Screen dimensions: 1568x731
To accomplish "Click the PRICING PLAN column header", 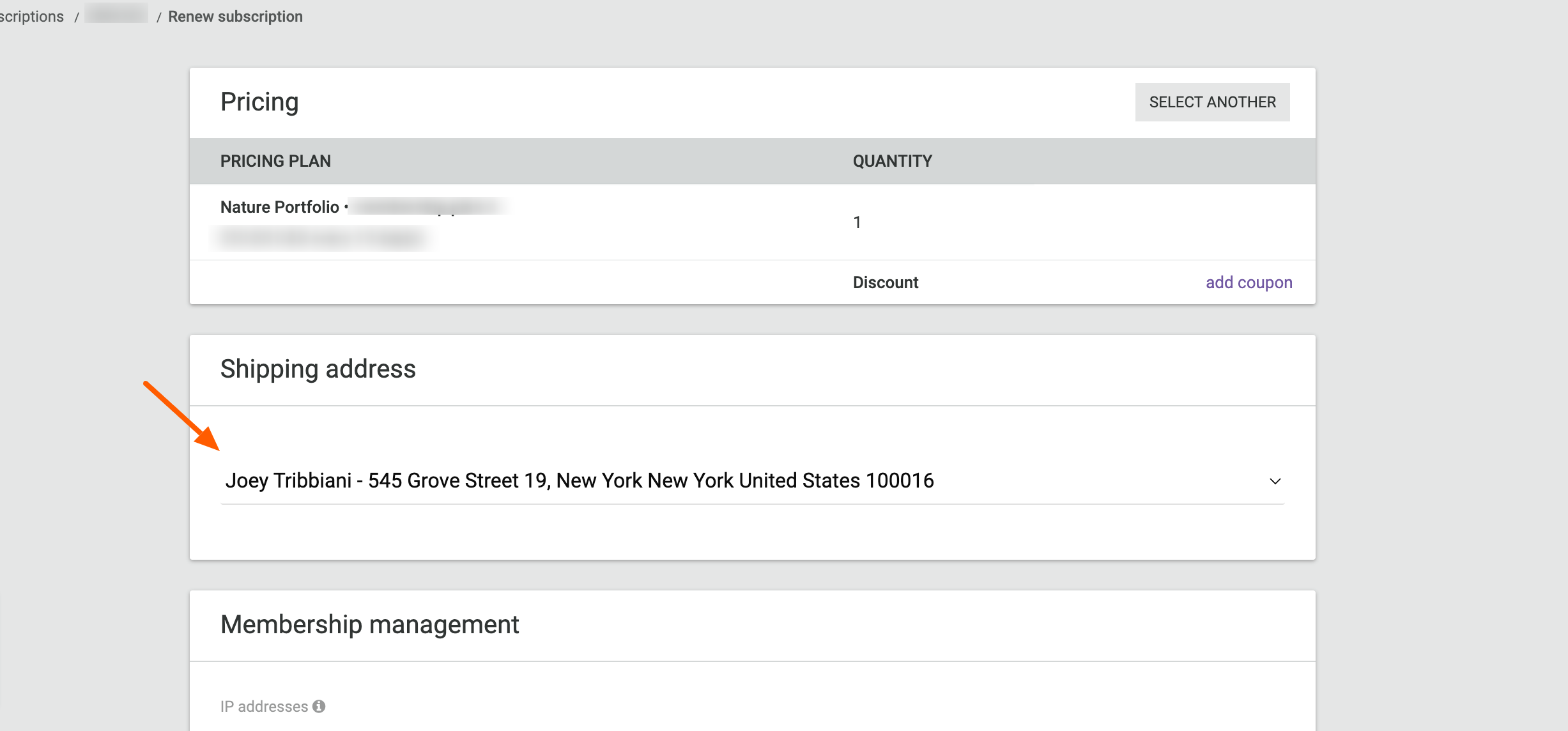I will click(275, 161).
